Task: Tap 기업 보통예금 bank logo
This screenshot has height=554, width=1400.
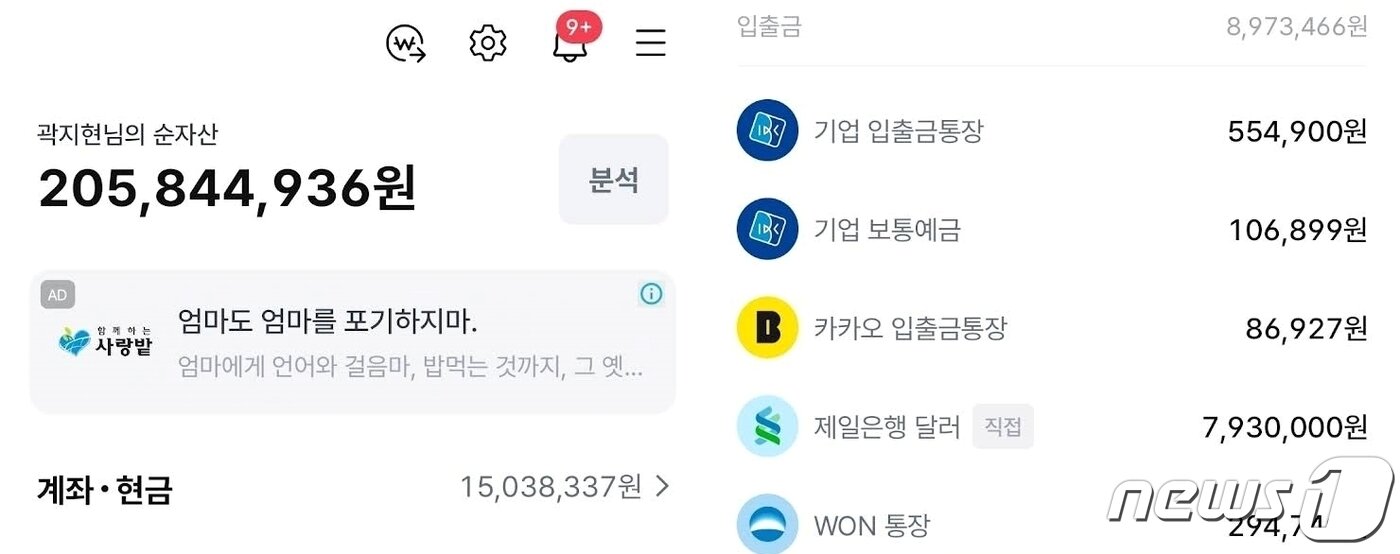Action: pyautogui.click(x=767, y=229)
